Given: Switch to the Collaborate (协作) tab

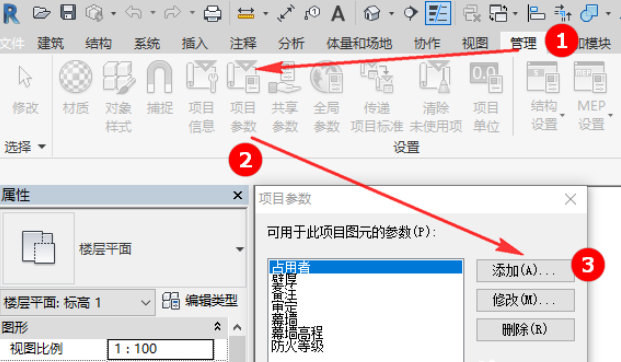Looking at the screenshot, I should click(427, 43).
